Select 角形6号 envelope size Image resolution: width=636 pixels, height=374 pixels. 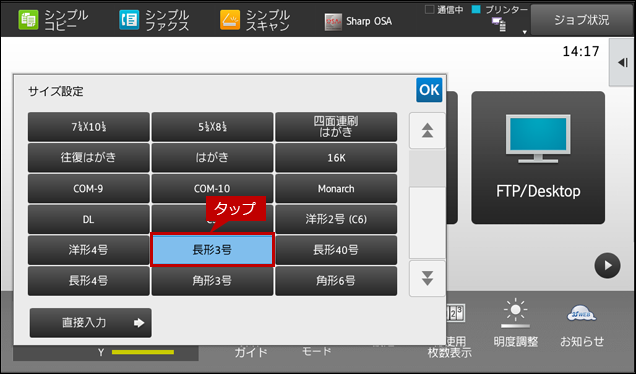pos(336,281)
